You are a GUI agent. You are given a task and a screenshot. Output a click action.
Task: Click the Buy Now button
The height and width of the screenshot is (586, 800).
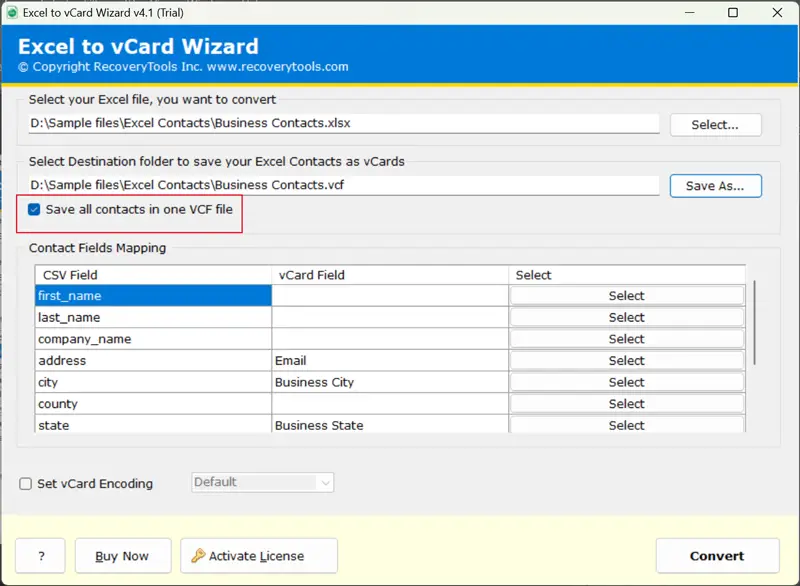point(121,556)
